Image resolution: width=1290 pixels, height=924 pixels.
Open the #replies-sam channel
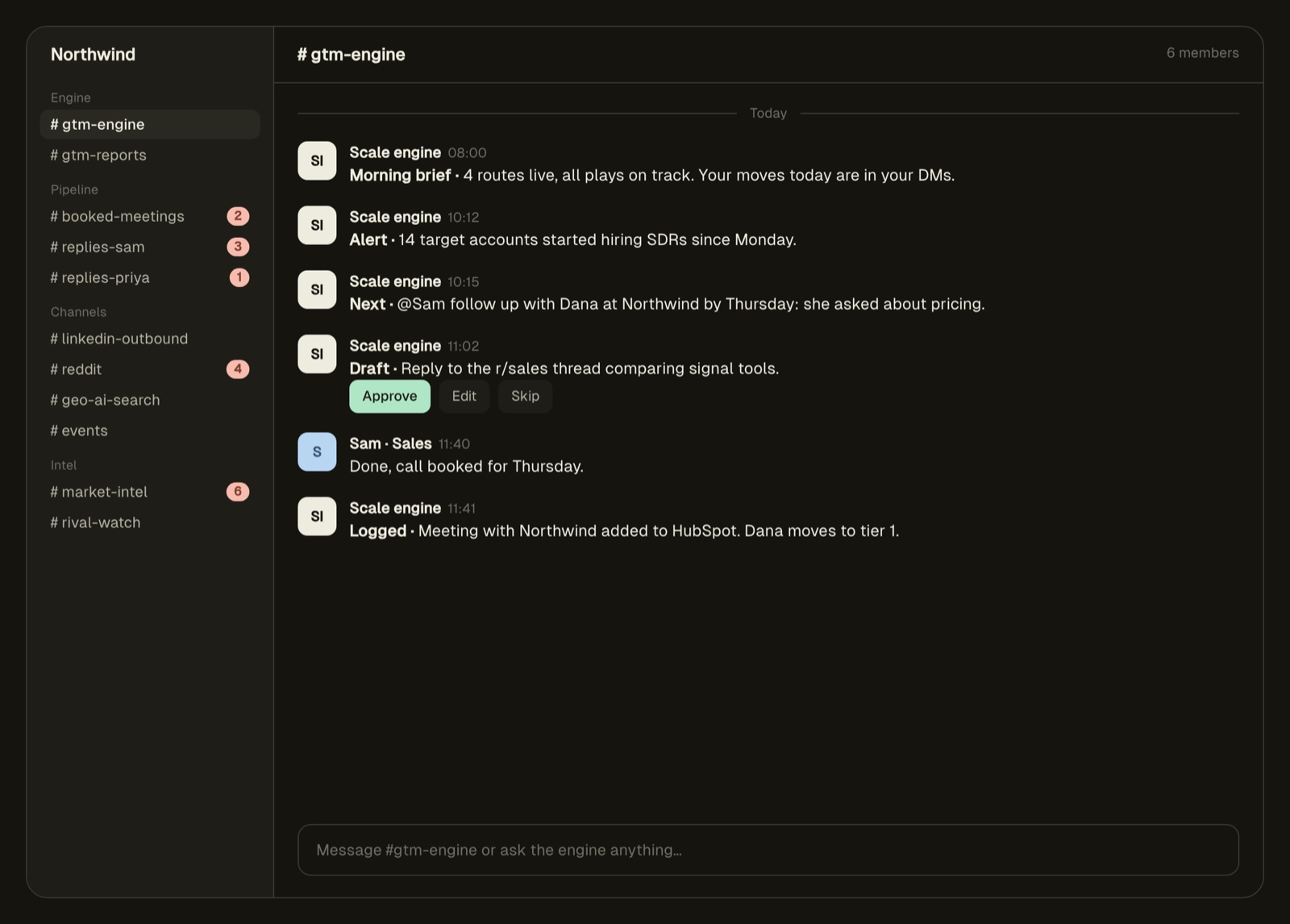pyautogui.click(x=150, y=247)
